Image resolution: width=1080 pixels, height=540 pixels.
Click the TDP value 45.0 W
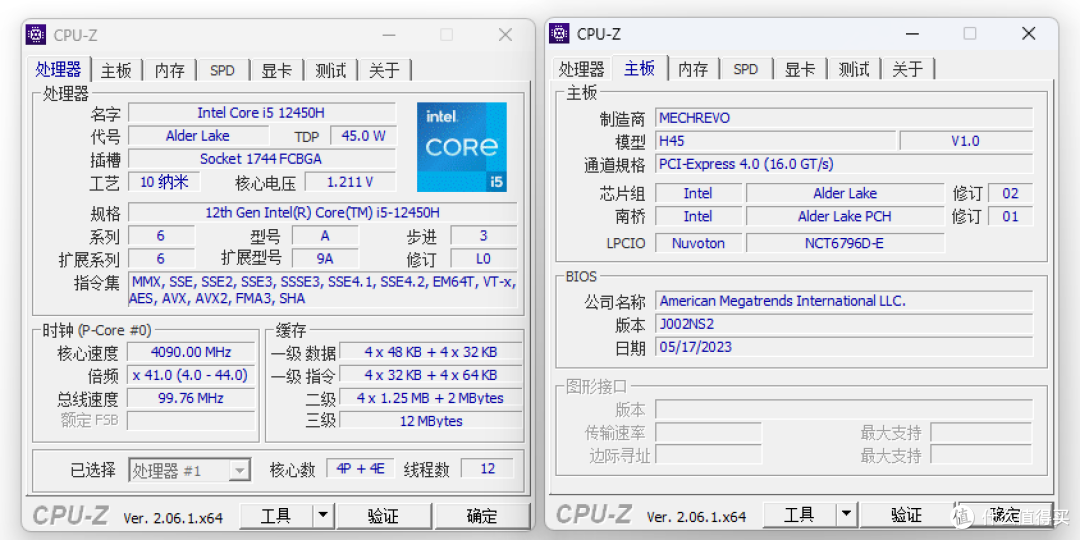364,136
